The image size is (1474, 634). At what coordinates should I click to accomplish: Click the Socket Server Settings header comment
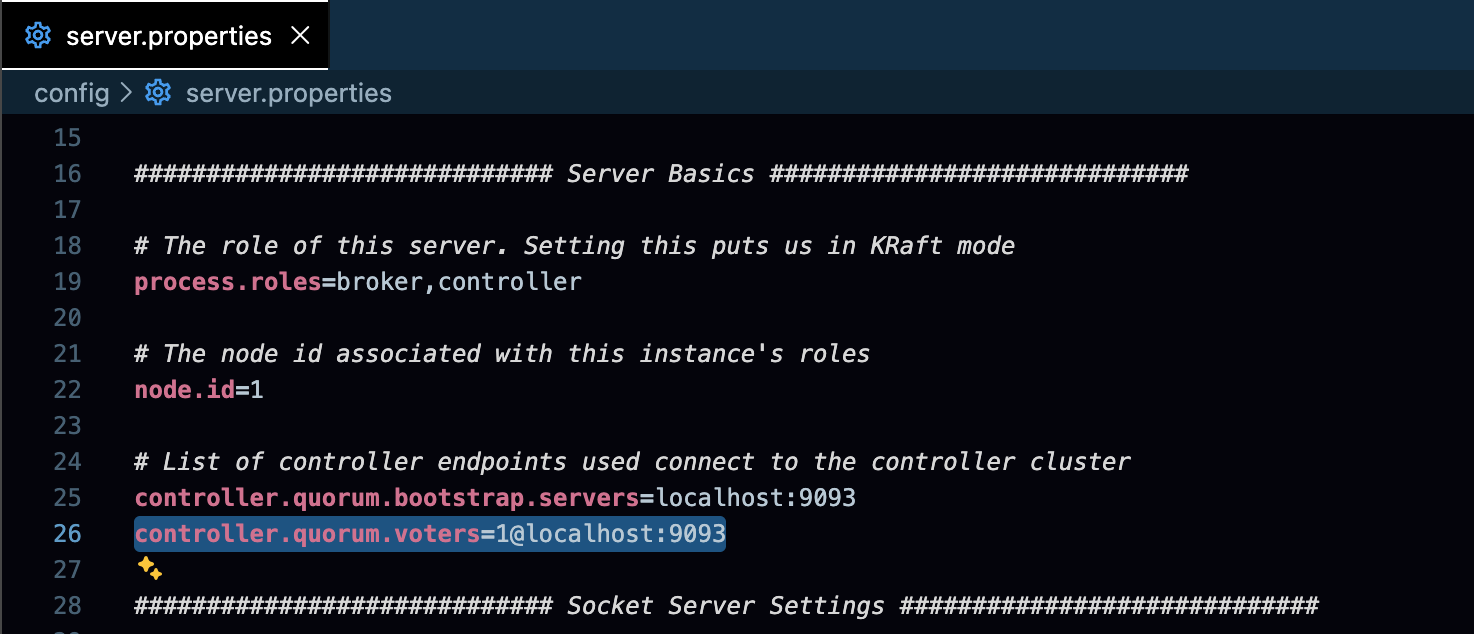click(726, 606)
